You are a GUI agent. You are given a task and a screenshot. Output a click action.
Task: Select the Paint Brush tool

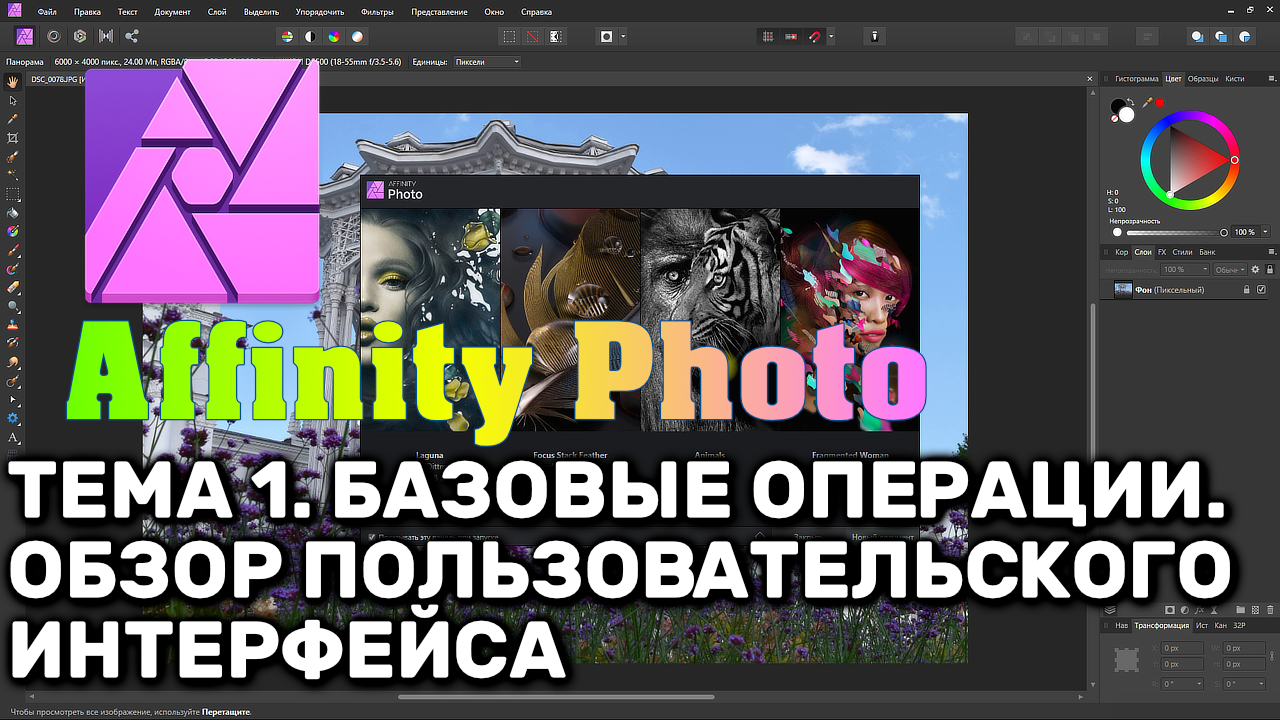pos(13,250)
